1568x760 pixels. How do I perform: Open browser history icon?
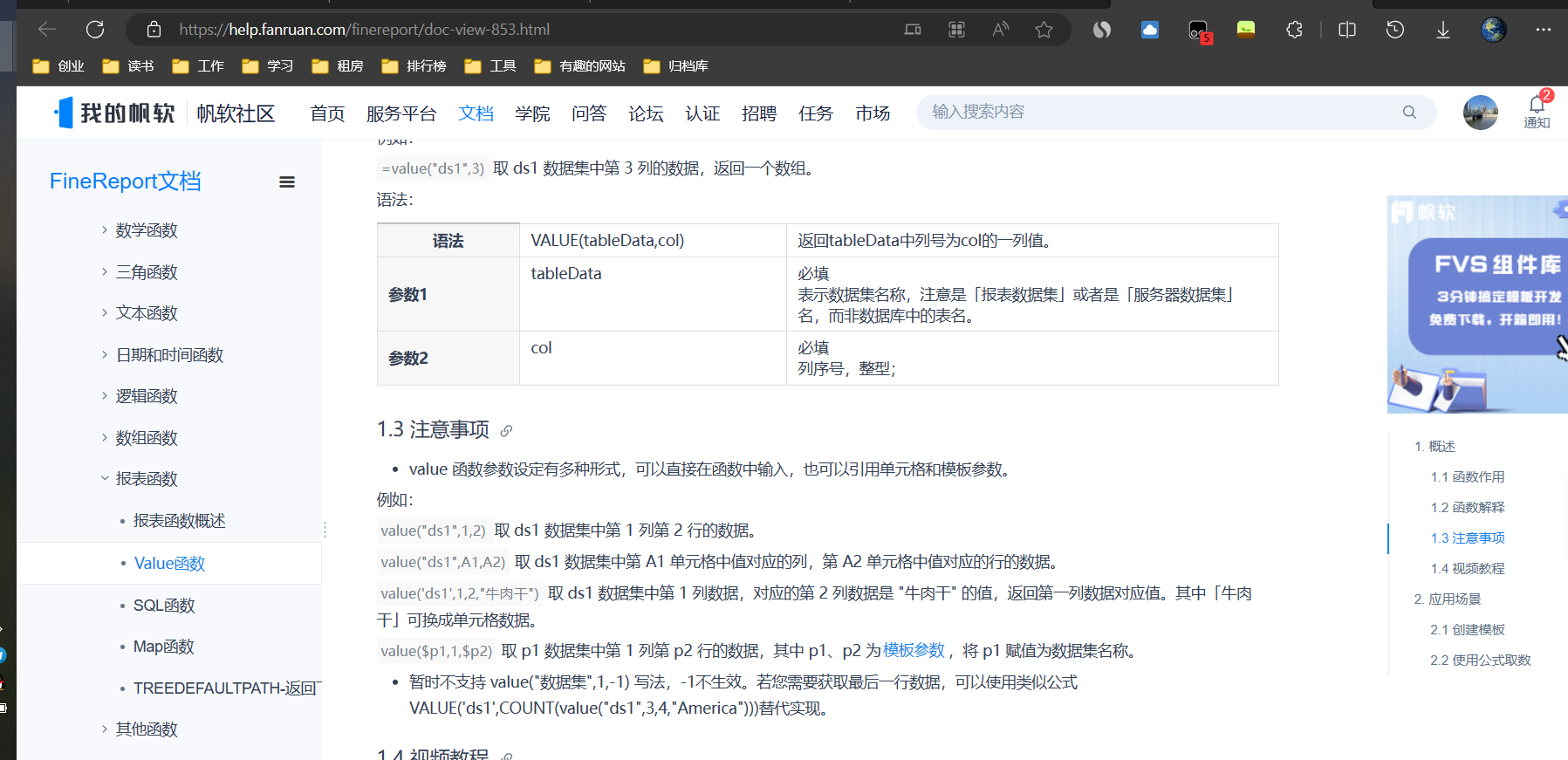[1395, 30]
